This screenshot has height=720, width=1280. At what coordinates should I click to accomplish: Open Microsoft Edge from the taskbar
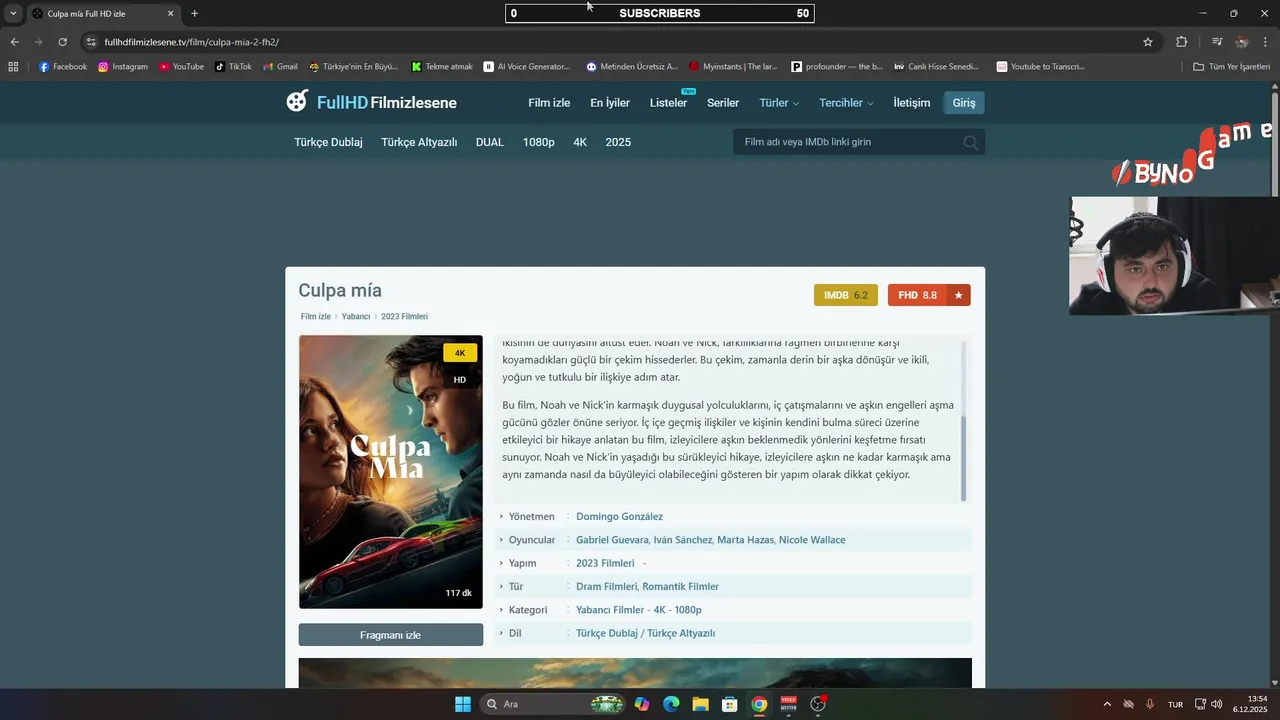point(671,704)
